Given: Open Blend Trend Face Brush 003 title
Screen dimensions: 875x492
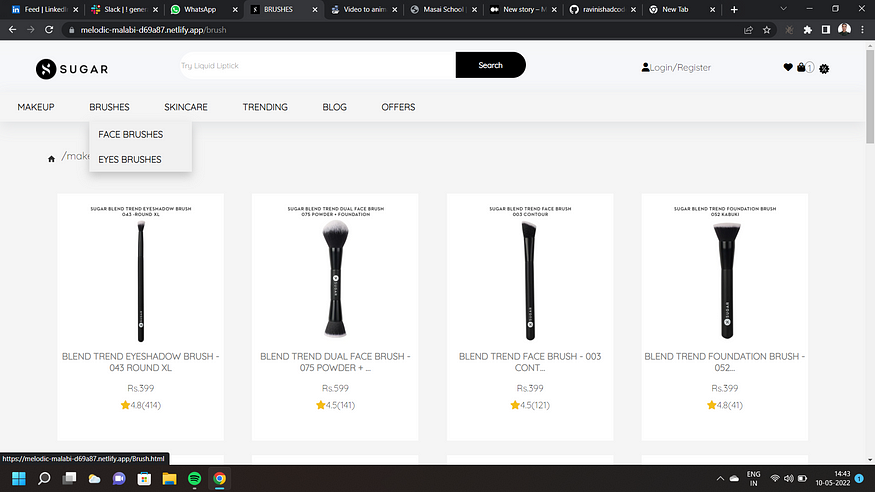Looking at the screenshot, I should click(x=530, y=362).
